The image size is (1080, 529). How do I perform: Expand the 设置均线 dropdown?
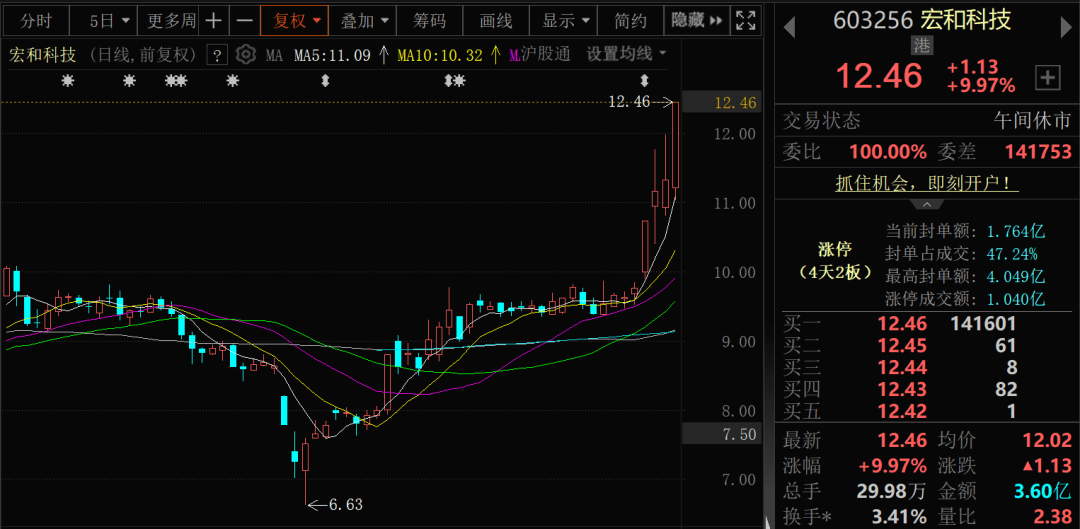[626, 54]
